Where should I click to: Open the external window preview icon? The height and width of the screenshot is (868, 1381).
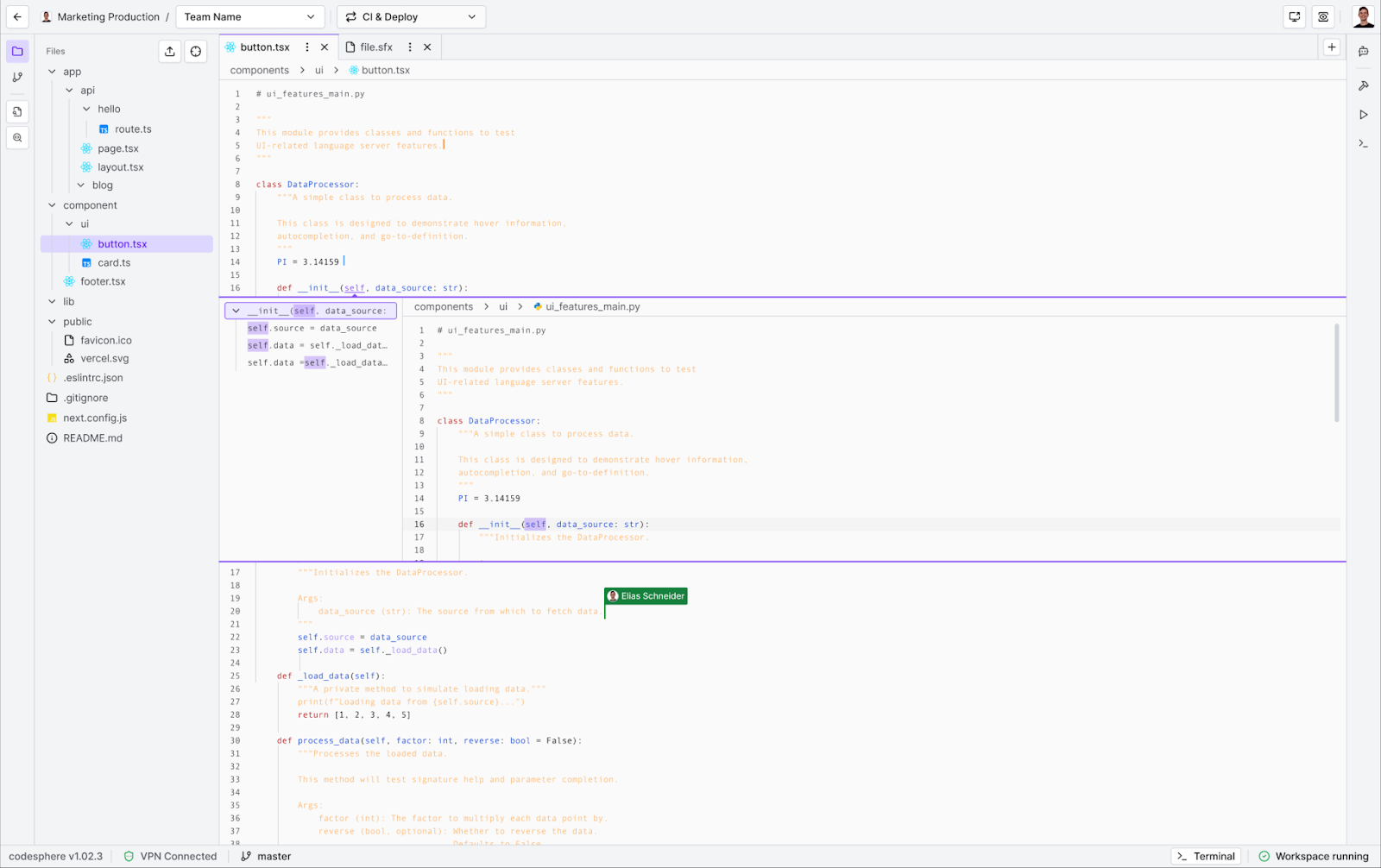point(1294,16)
